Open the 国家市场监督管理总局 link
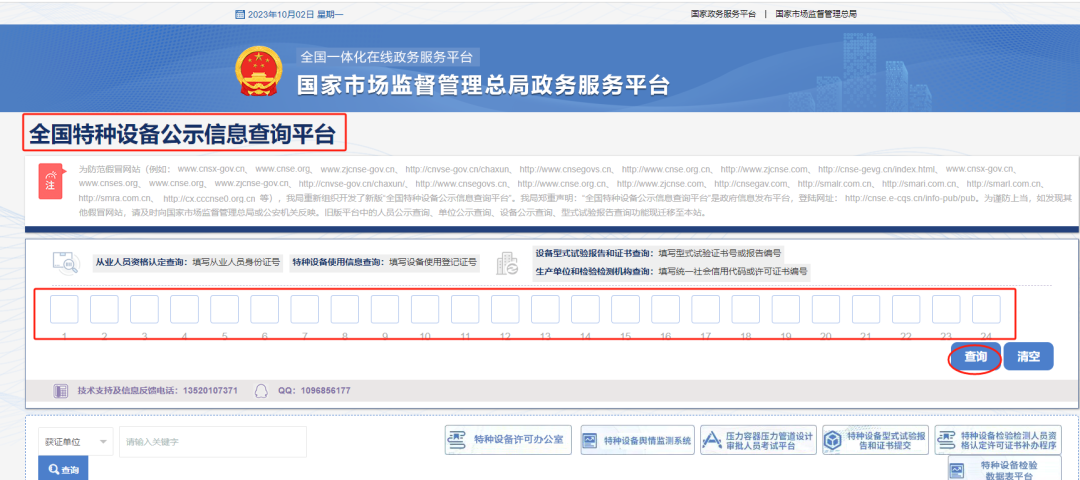The image size is (1080, 480). pyautogui.click(x=816, y=14)
